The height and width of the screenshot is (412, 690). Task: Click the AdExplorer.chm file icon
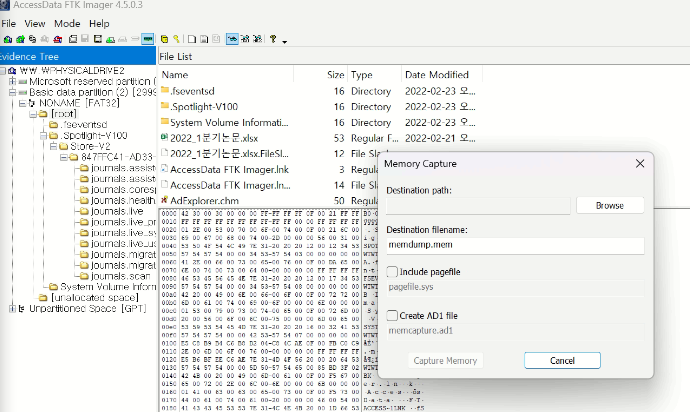tap(165, 200)
